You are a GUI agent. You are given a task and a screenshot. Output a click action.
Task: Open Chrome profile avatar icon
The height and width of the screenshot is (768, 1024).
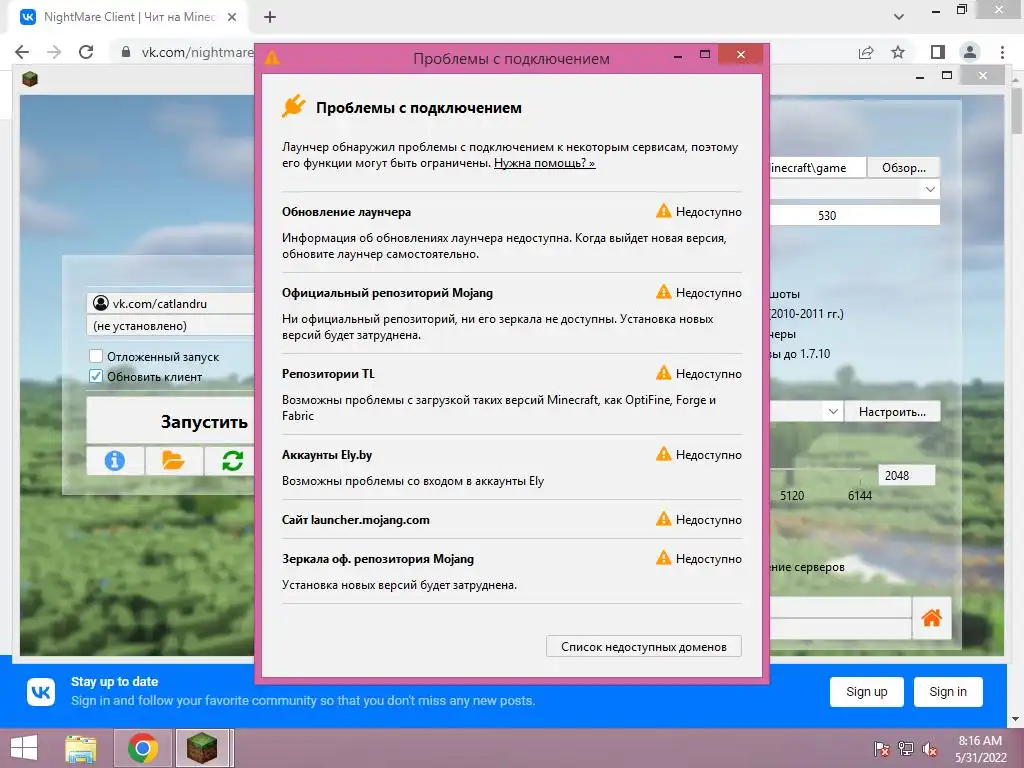(x=970, y=52)
